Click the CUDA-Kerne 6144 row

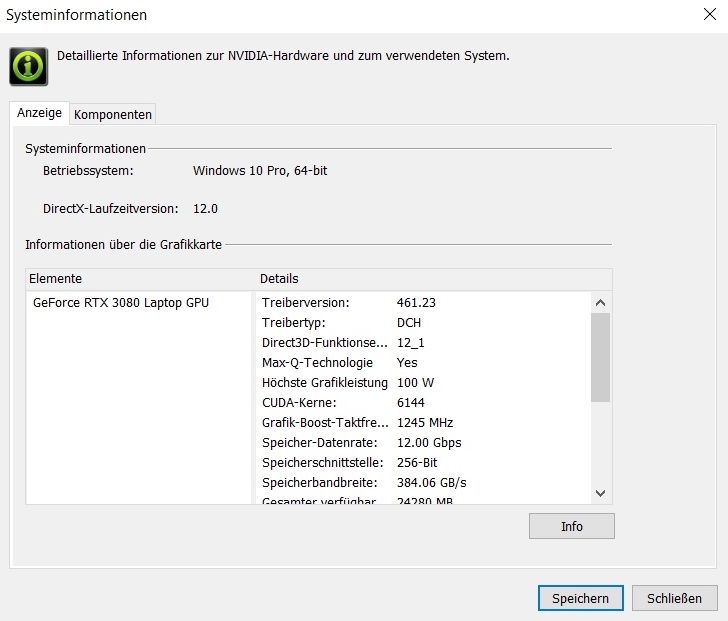pyautogui.click(x=423, y=402)
